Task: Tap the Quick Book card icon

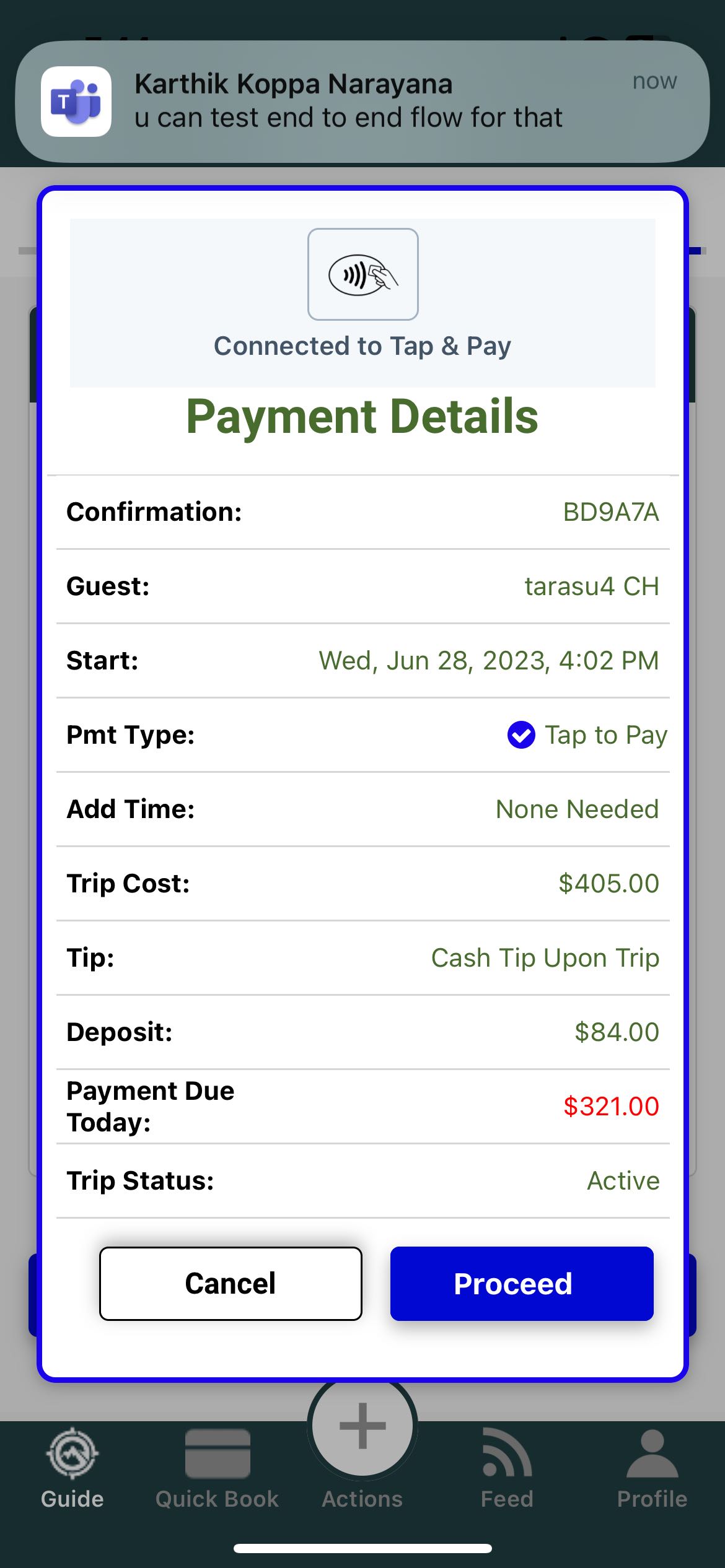Action: [217, 1453]
